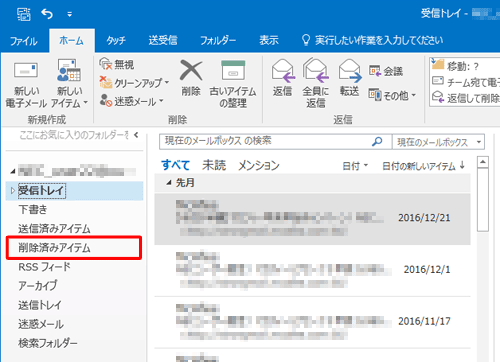
Task: Collapse the account mailbox tree node
Action: tap(13, 172)
